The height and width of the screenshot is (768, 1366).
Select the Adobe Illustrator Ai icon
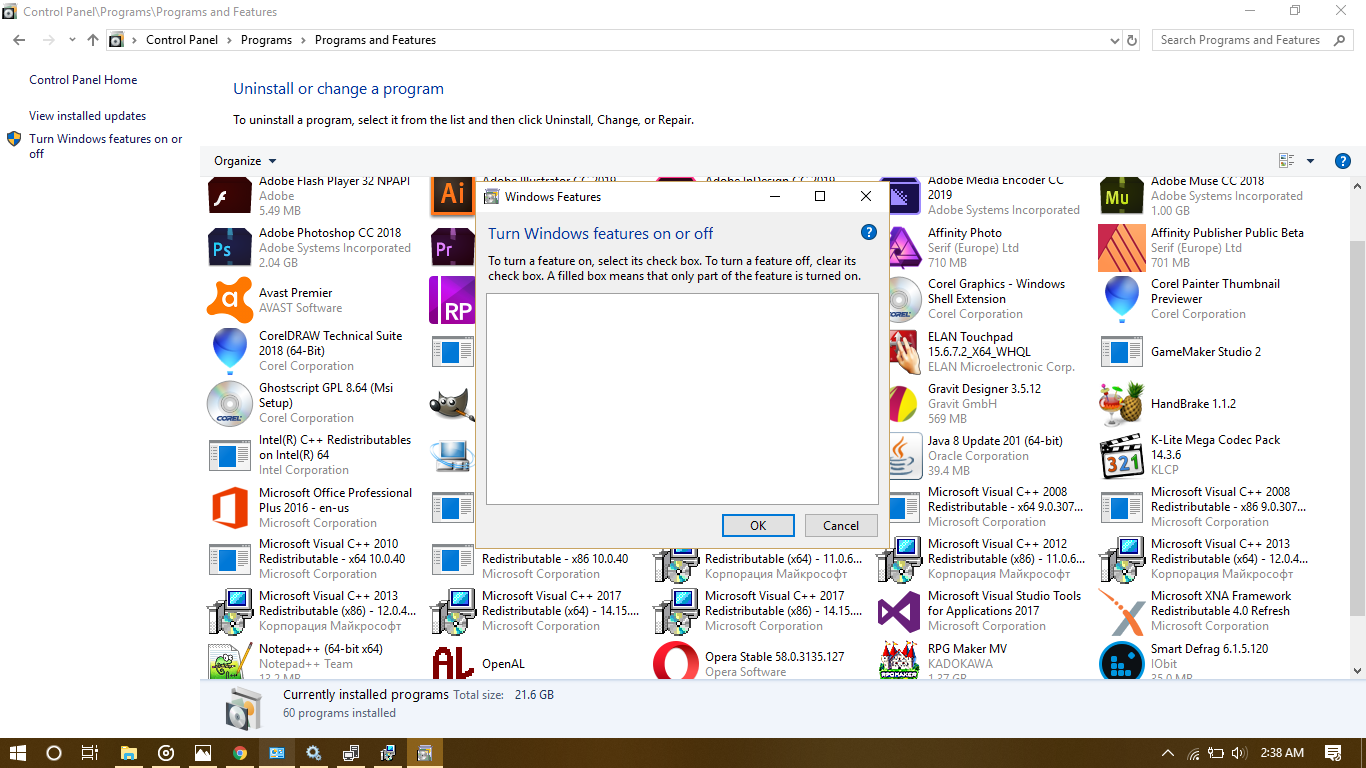point(452,196)
